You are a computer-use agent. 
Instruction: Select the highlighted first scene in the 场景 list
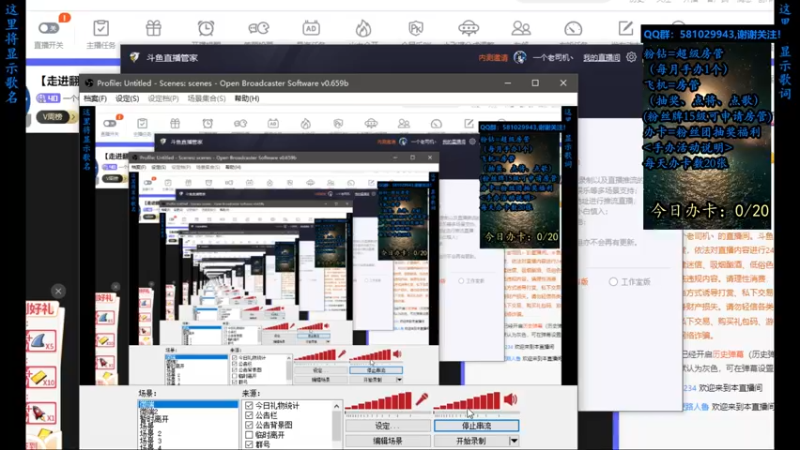(188, 404)
